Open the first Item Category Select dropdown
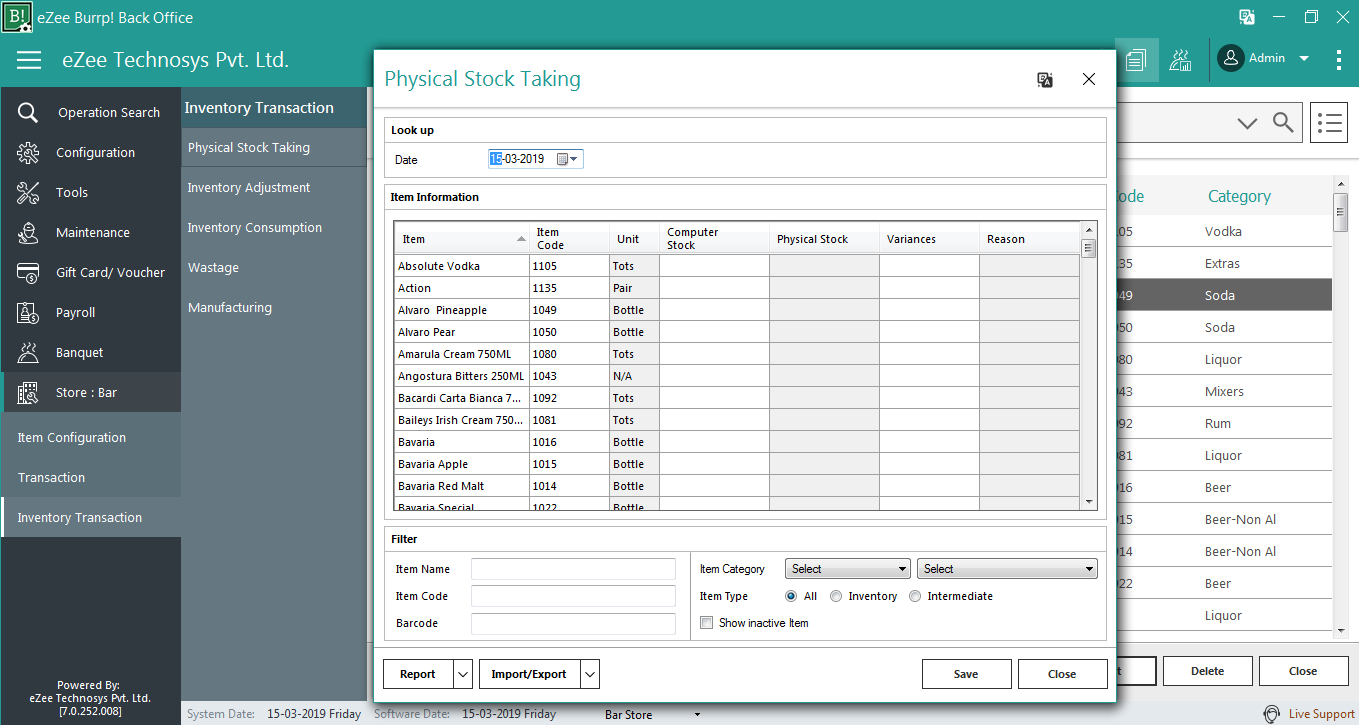The image size is (1359, 725). [x=848, y=569]
